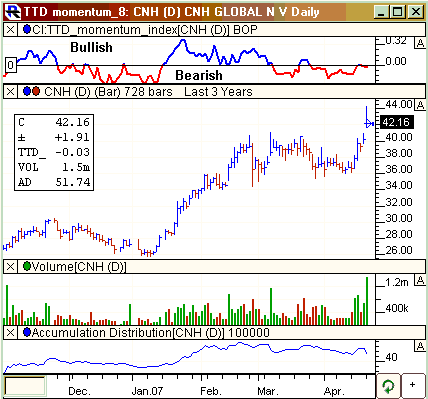The width and height of the screenshot is (428, 399).
Task: Click the AD 51.74 value
Action: tap(73, 182)
